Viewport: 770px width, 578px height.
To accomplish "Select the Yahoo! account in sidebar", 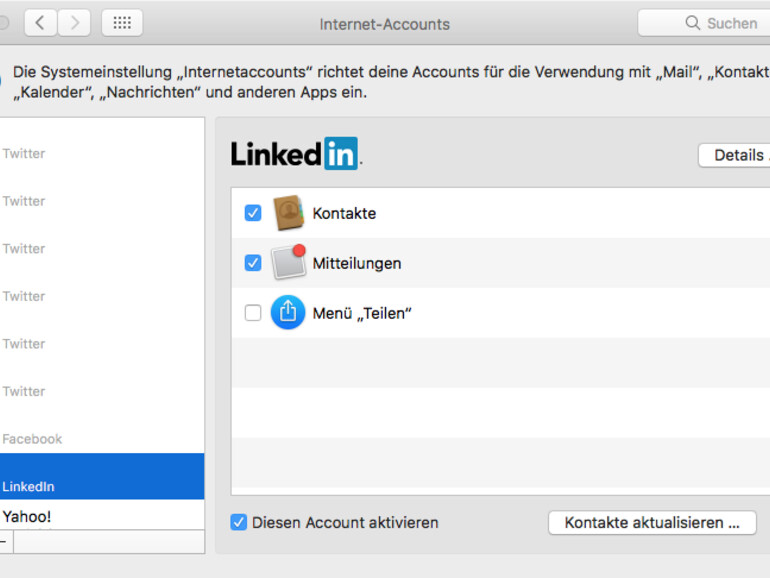I will [102, 515].
